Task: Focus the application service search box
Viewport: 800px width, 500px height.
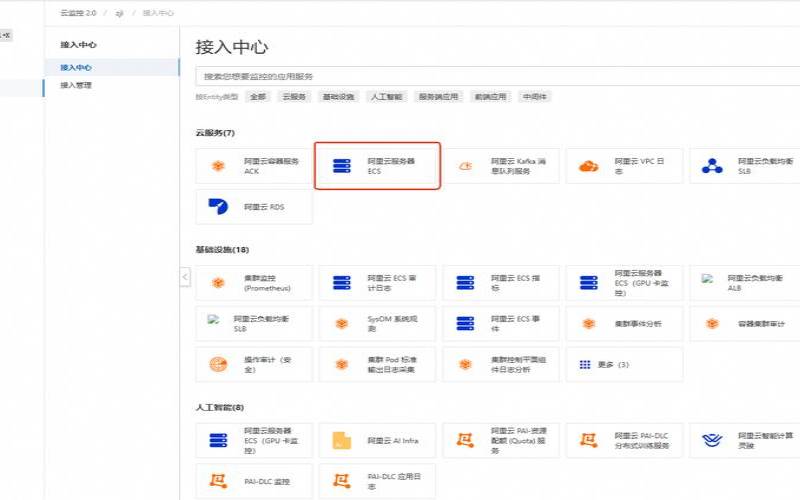Action: pyautogui.click(x=497, y=77)
